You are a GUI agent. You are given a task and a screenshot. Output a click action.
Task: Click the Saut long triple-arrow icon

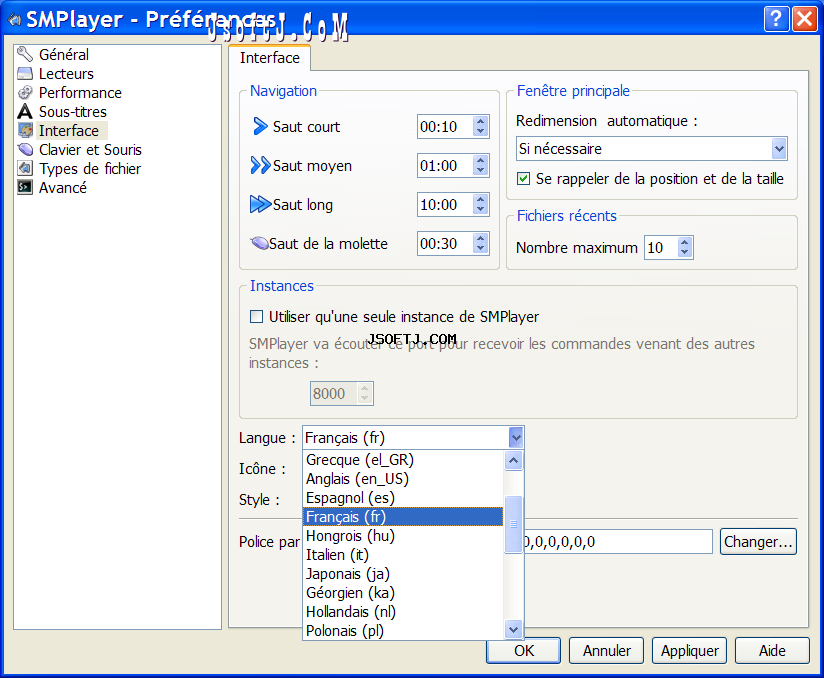pos(260,204)
